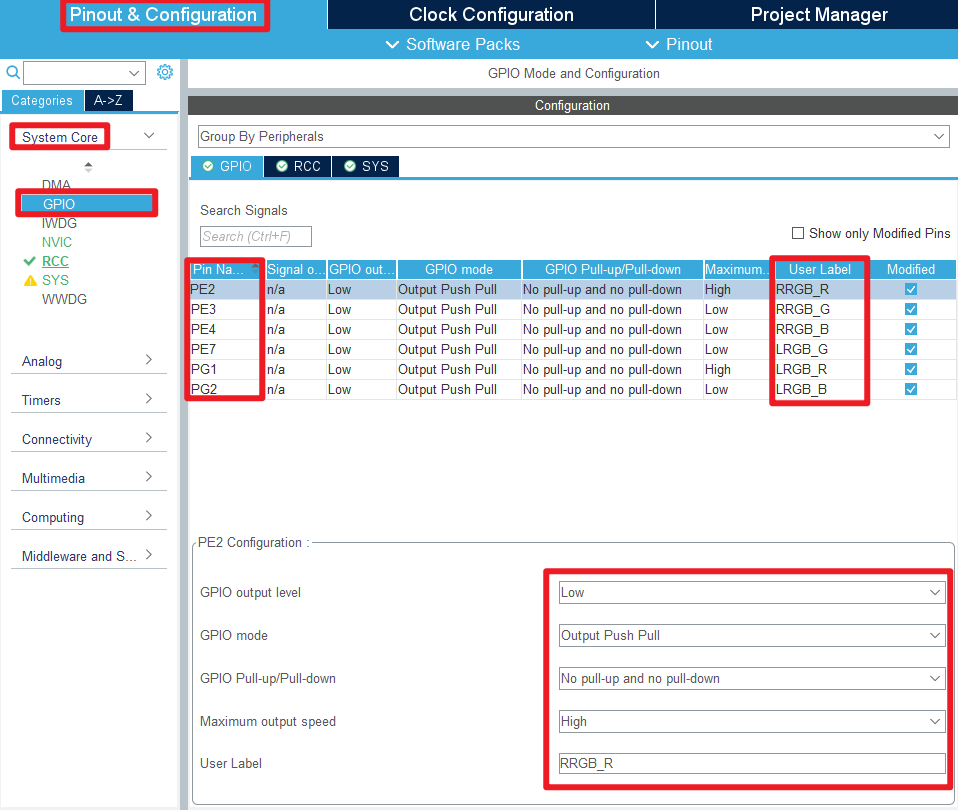Viewport: 958px width, 810px height.
Task: Toggle Modified checkbox for PE4 row
Action: (x=911, y=329)
